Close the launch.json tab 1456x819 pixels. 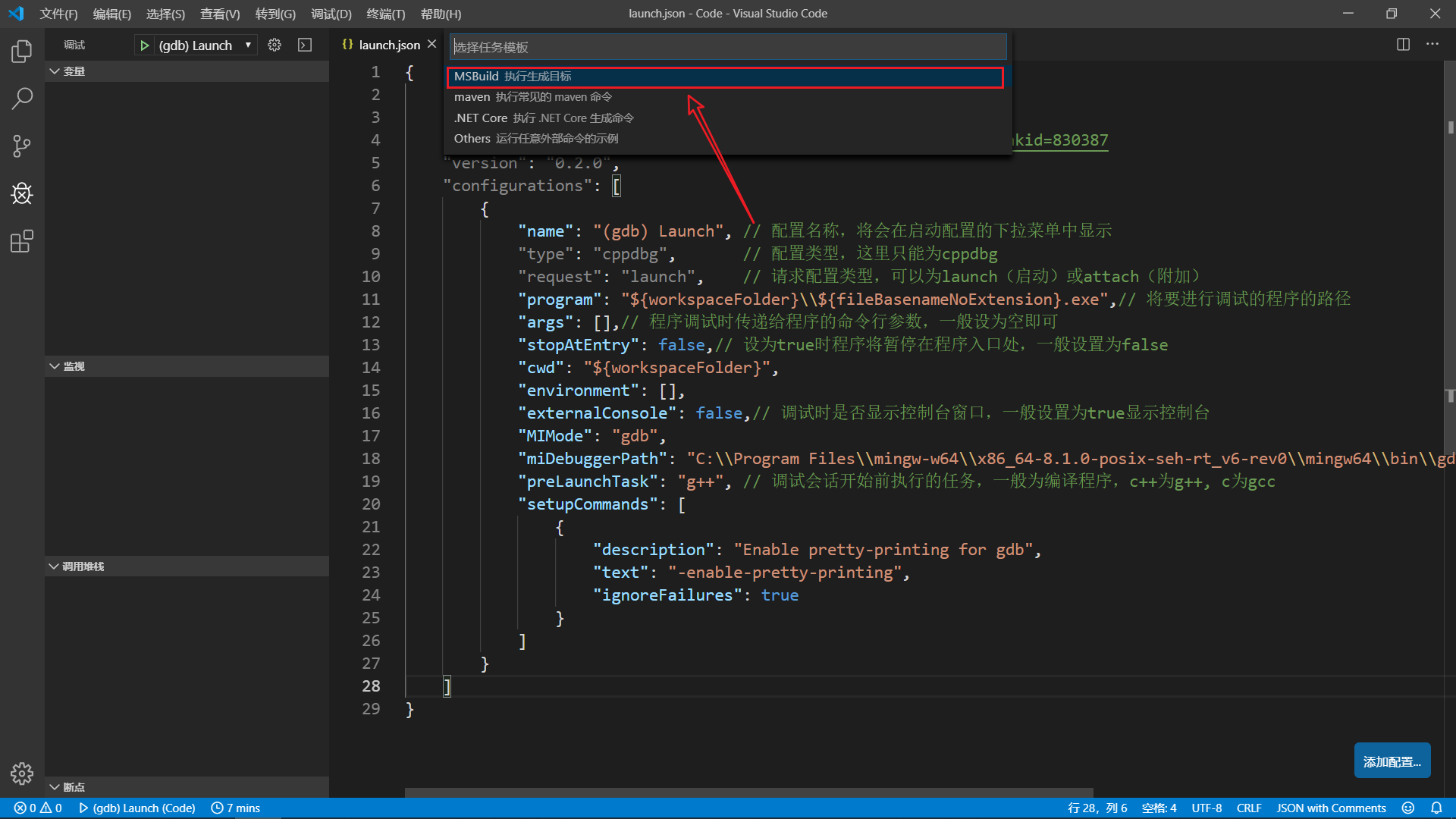[432, 45]
